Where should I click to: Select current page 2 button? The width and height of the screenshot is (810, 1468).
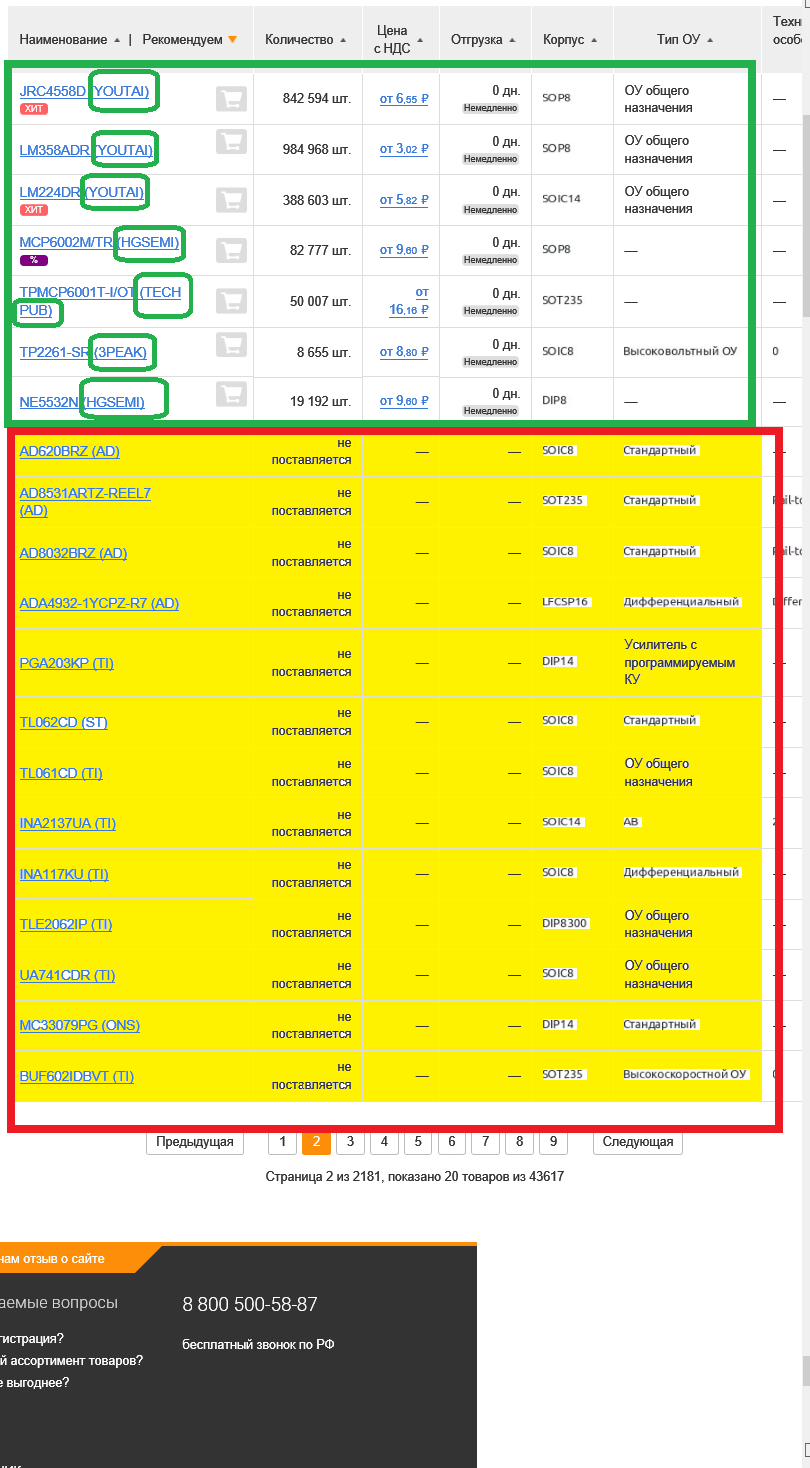coord(316,1141)
